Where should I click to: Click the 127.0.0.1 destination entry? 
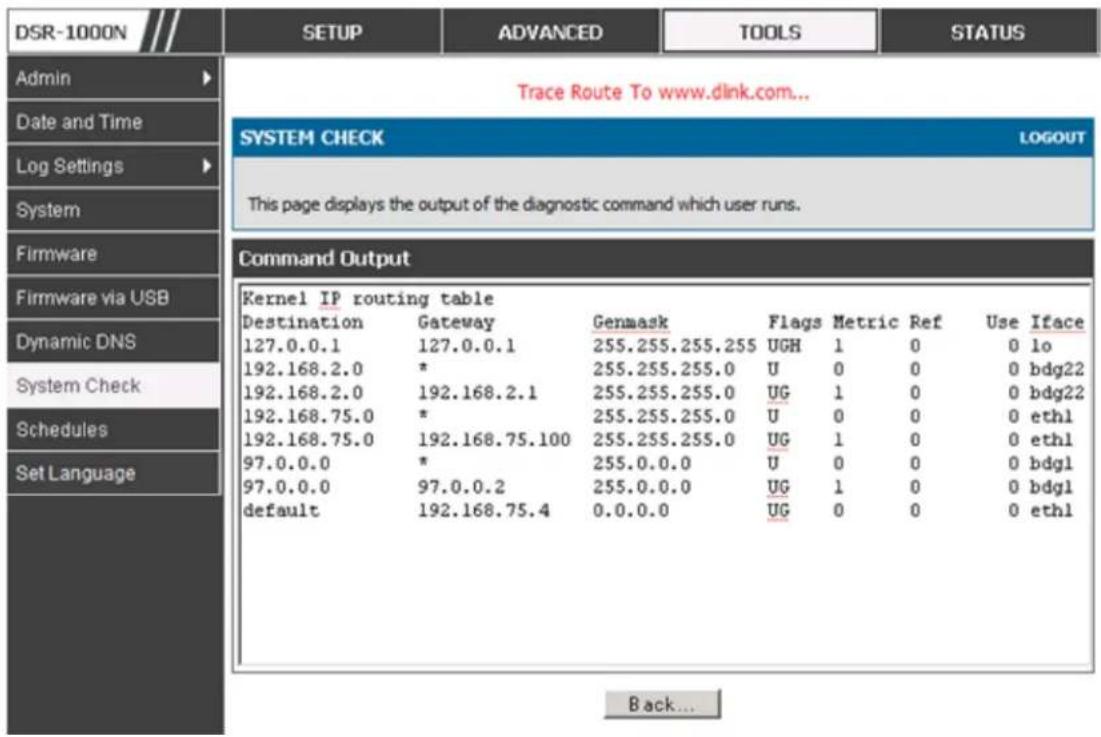(x=291, y=346)
